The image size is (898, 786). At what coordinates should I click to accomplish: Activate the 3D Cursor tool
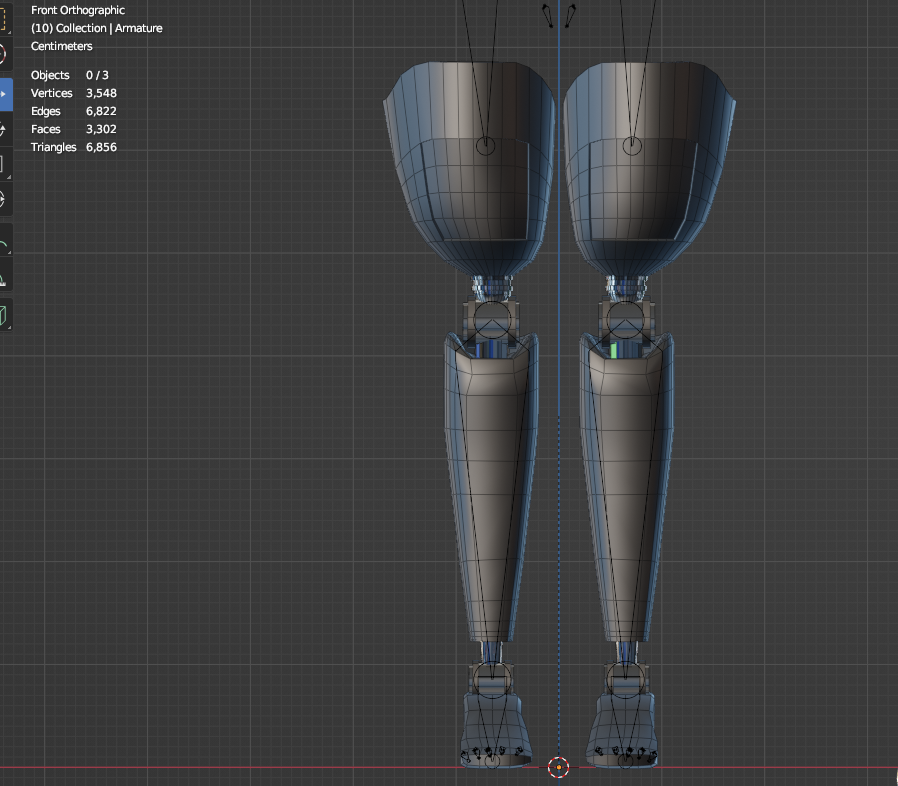pyautogui.click(x=3, y=54)
